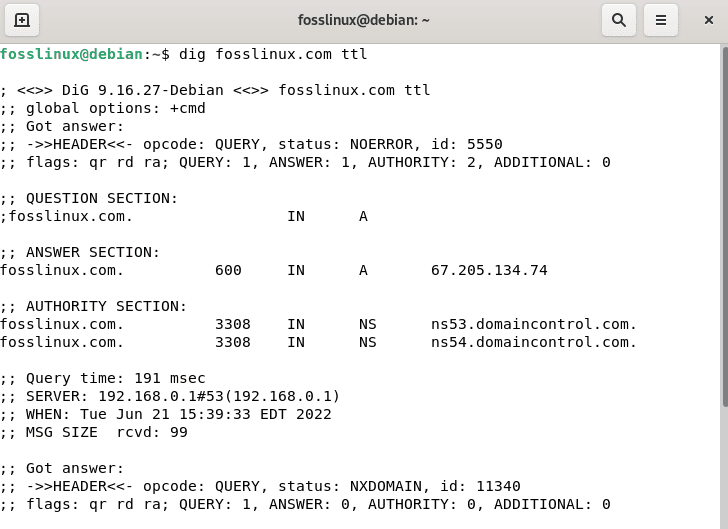The image size is (728, 529).
Task: Click the header id 5550
Action: [x=467, y=144]
